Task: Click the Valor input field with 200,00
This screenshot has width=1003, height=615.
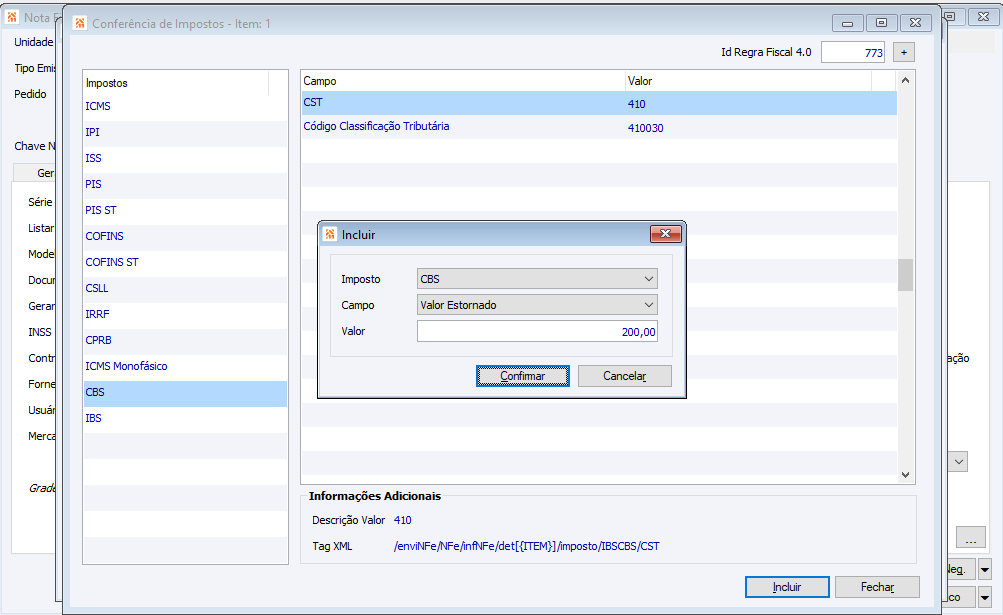Action: [x=537, y=331]
